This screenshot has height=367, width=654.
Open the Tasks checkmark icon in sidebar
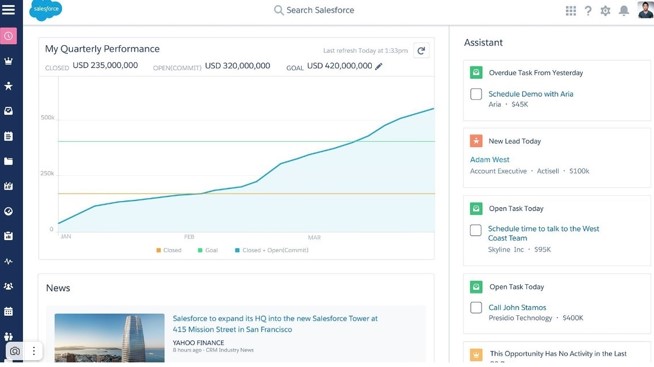(x=8, y=111)
